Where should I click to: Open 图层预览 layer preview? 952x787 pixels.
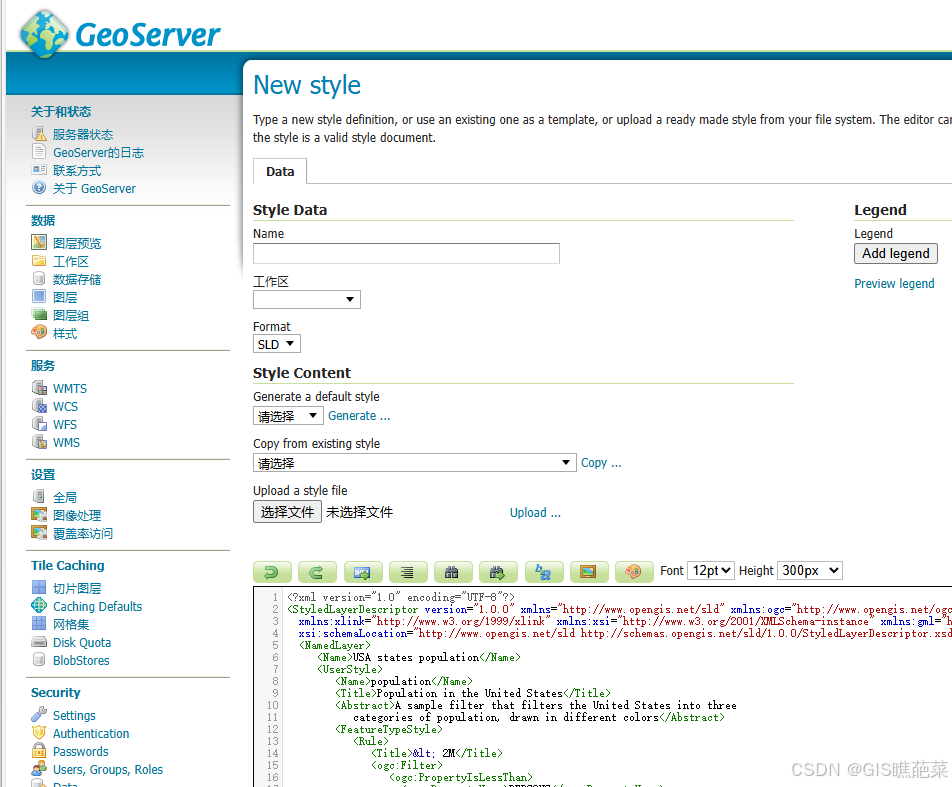(76, 243)
